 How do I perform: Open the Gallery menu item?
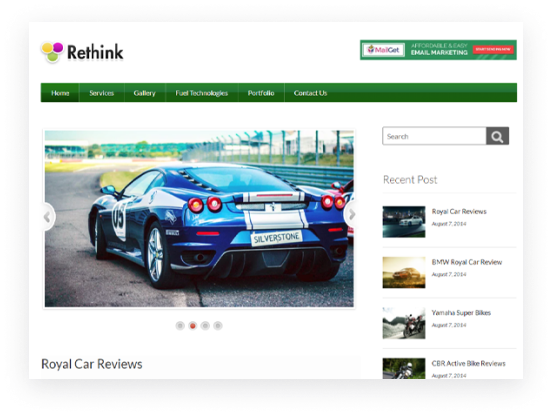tap(144, 93)
